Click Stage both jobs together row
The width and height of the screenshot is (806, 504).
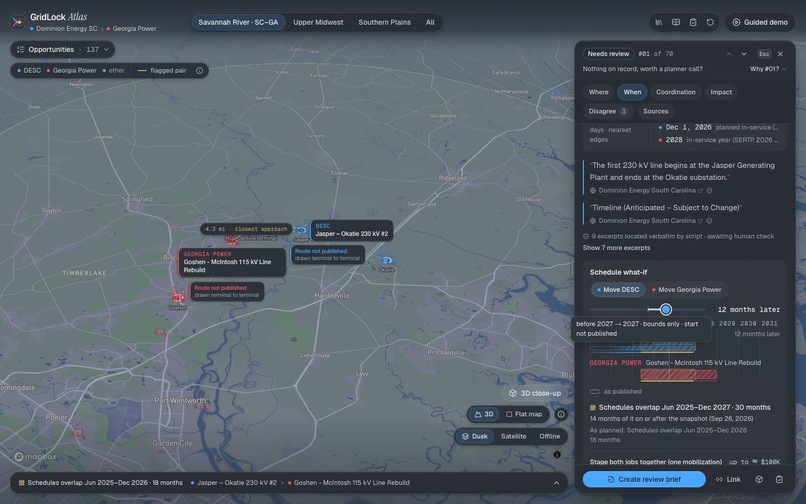(685, 462)
